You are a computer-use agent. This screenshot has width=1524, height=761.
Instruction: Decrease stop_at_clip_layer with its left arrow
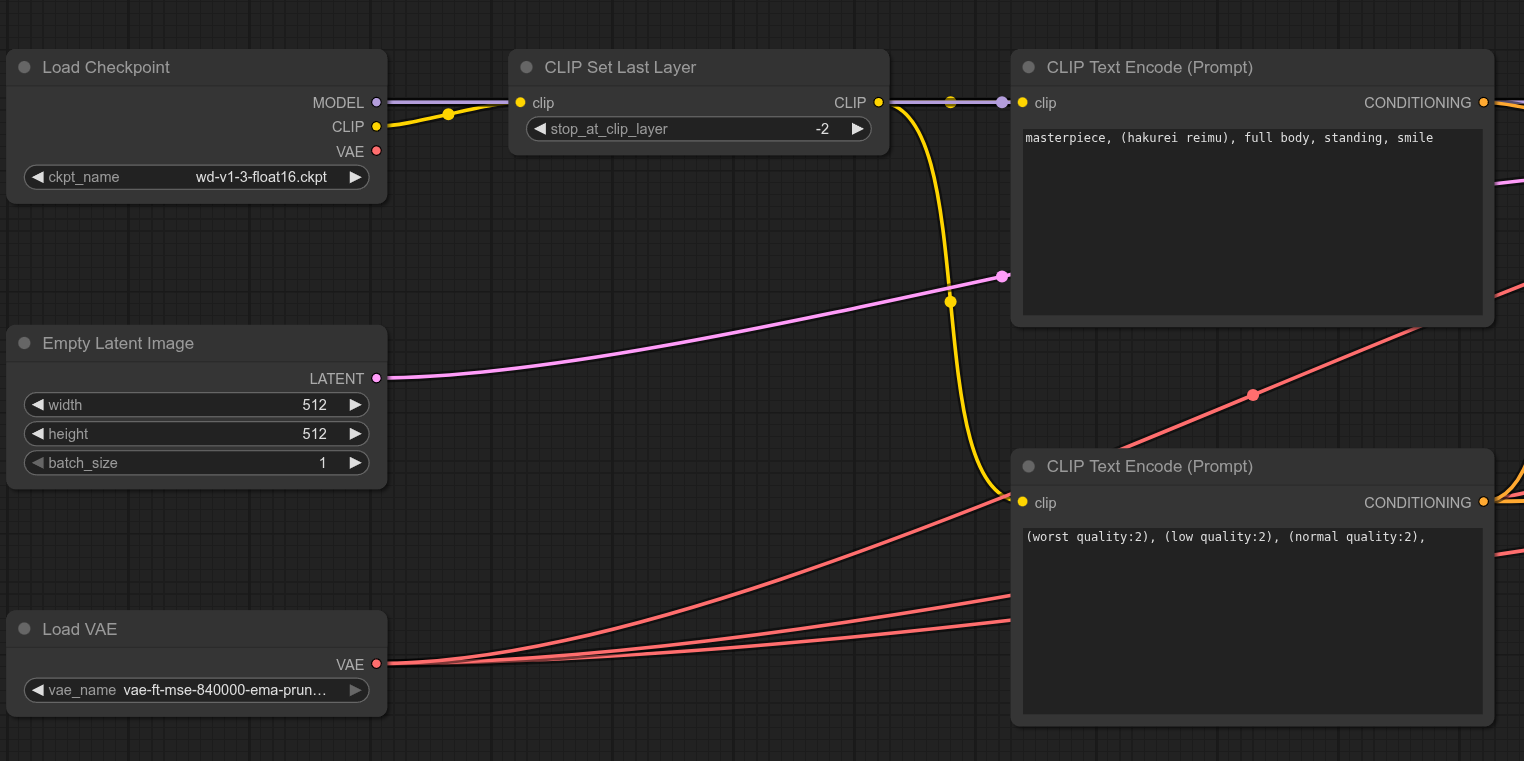coord(540,129)
